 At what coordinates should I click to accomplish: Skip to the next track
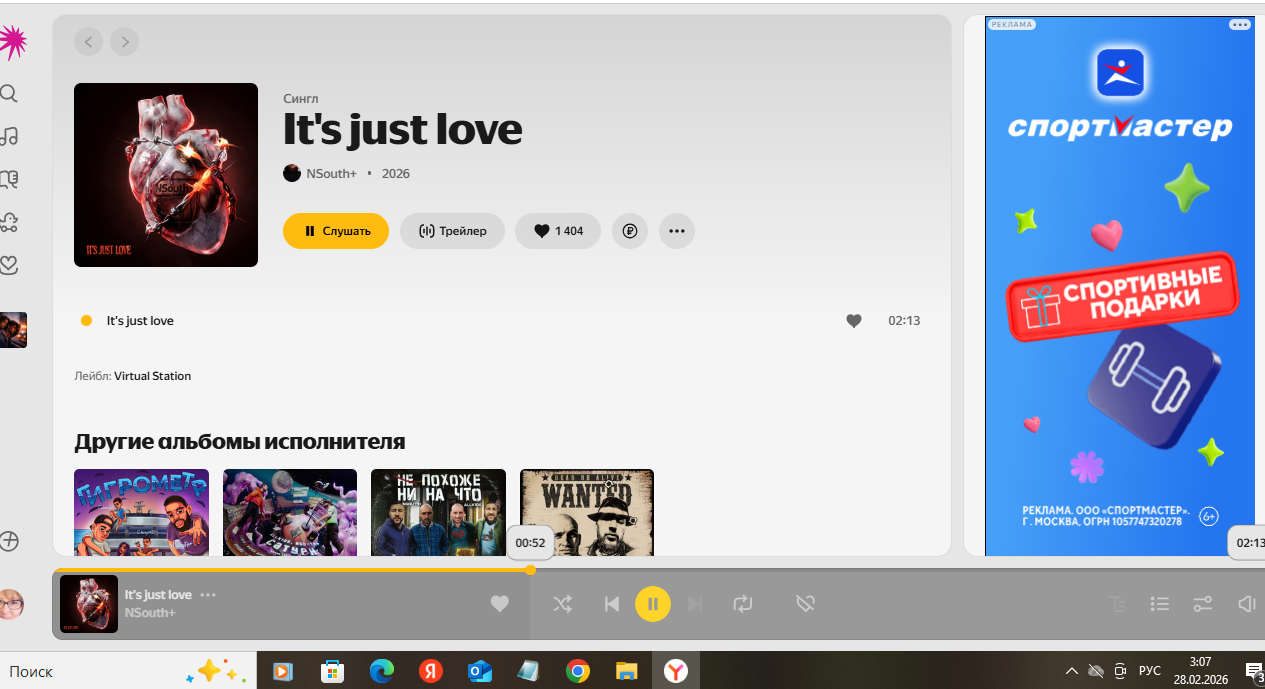click(x=696, y=603)
